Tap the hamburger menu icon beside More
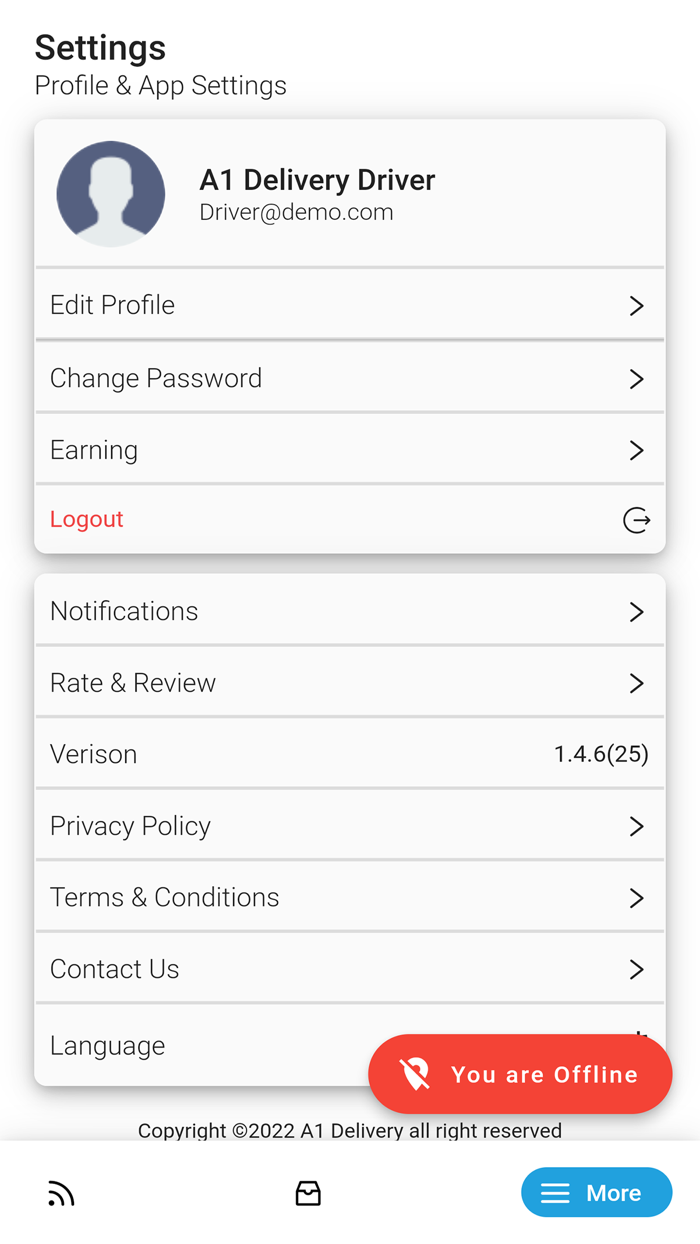 point(555,1193)
